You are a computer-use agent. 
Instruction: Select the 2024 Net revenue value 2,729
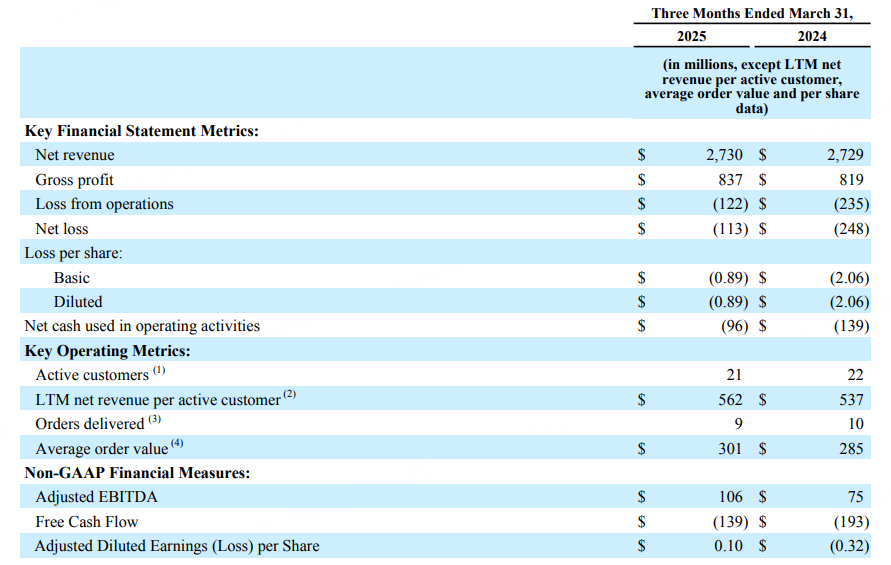[x=845, y=155]
